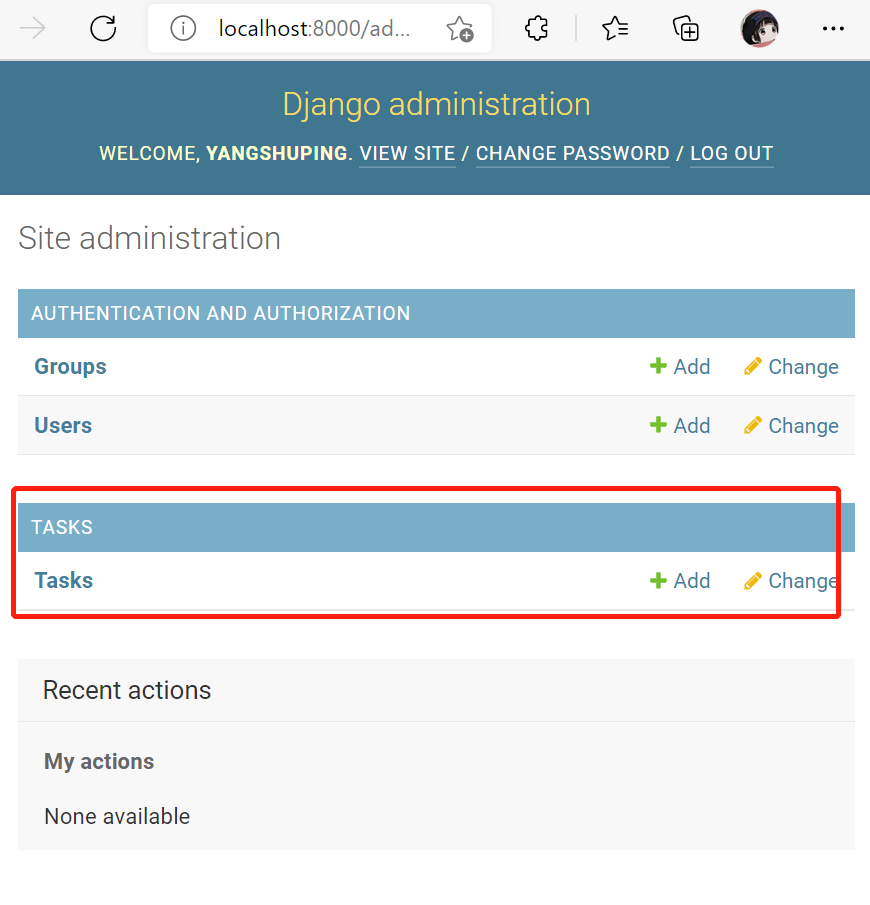Open the browser settings and more menu
Screen dimensions: 870x905
coord(833,28)
